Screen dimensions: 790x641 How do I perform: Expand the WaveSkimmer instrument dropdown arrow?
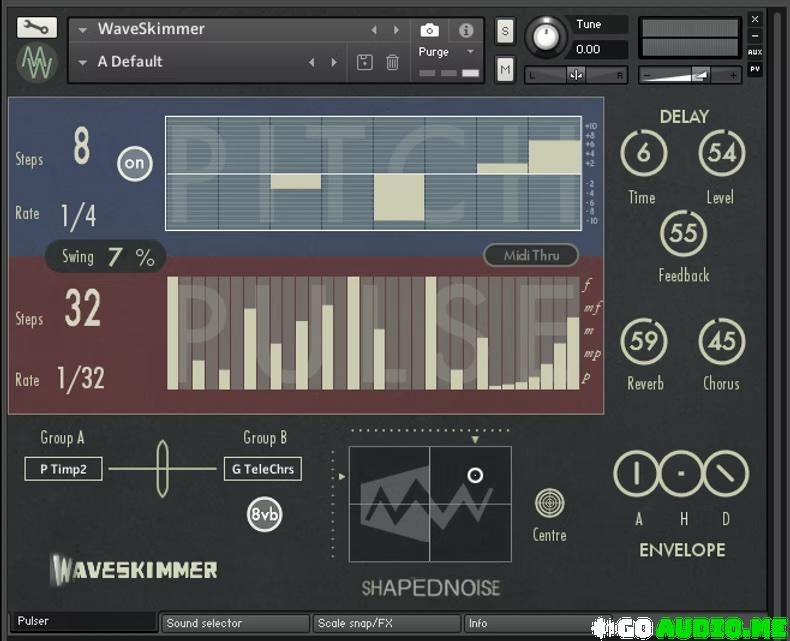(x=83, y=30)
